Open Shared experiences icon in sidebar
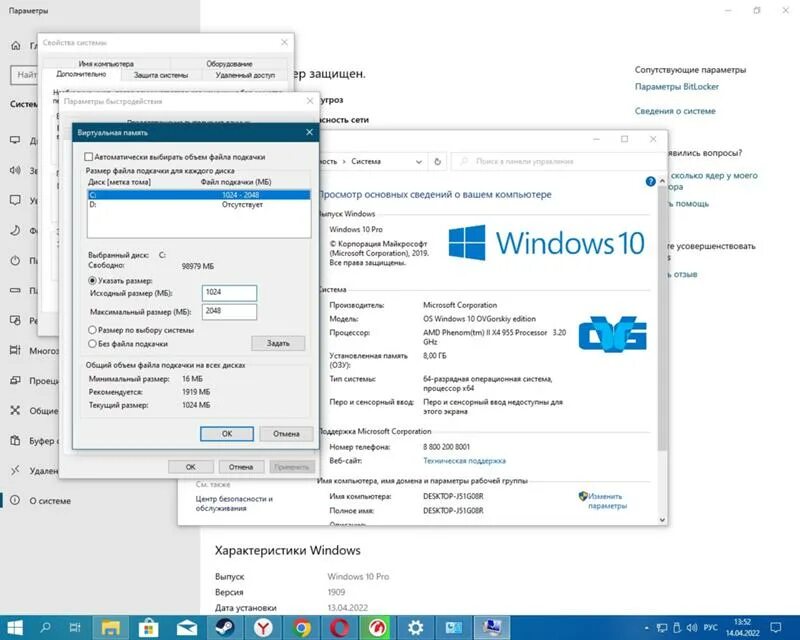This screenshot has width=800, height=640. tap(15, 410)
